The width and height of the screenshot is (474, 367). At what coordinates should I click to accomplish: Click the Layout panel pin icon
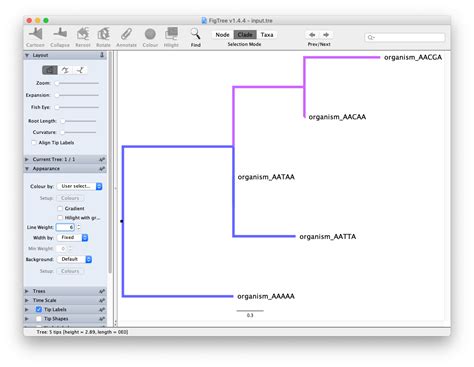coord(102,55)
